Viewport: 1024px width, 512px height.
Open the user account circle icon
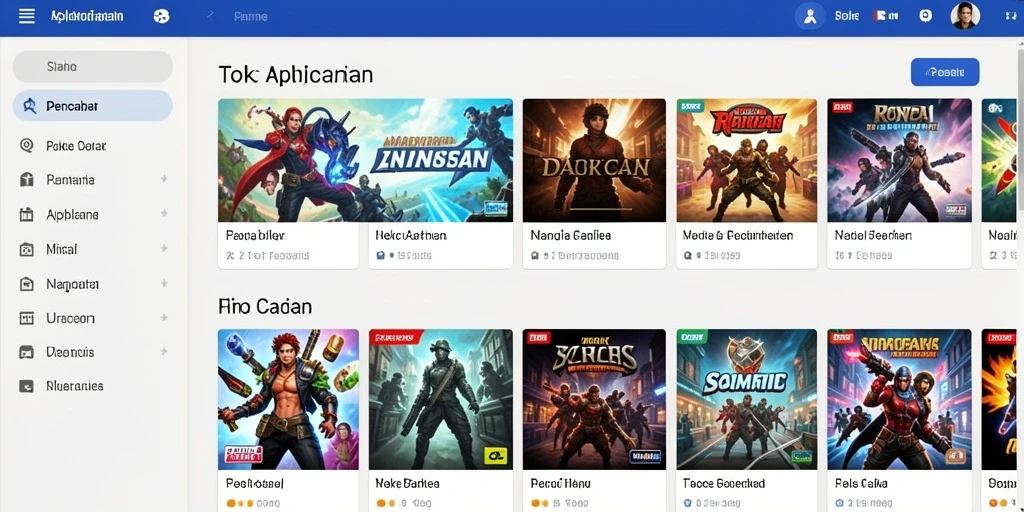(x=810, y=16)
